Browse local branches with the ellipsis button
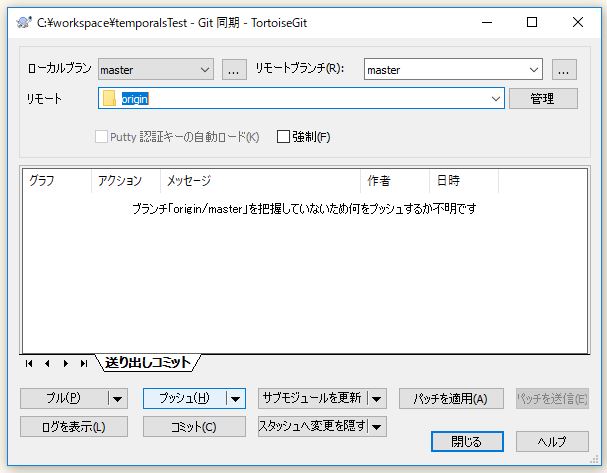Image resolution: width=607 pixels, height=473 pixels. 234,70
